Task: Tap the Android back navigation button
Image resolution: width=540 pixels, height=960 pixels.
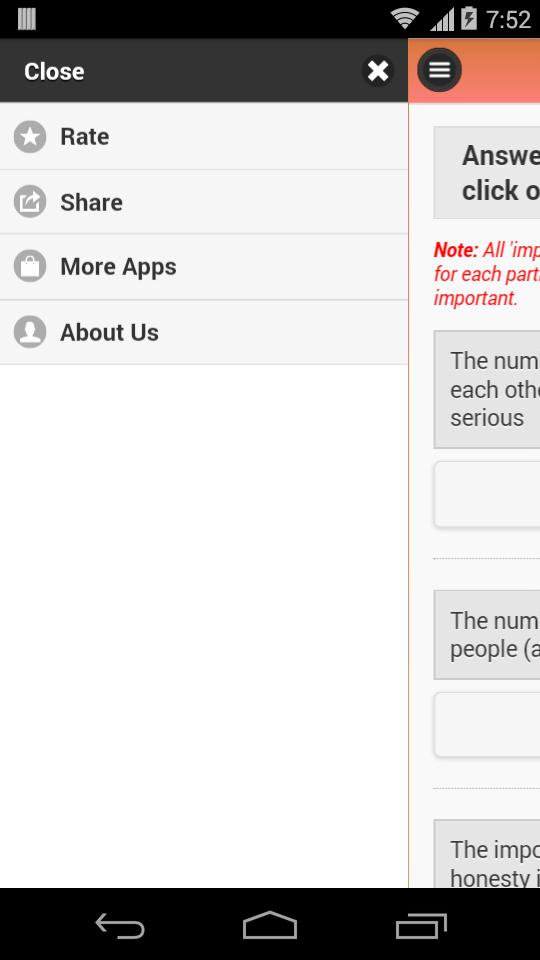Action: click(x=120, y=925)
